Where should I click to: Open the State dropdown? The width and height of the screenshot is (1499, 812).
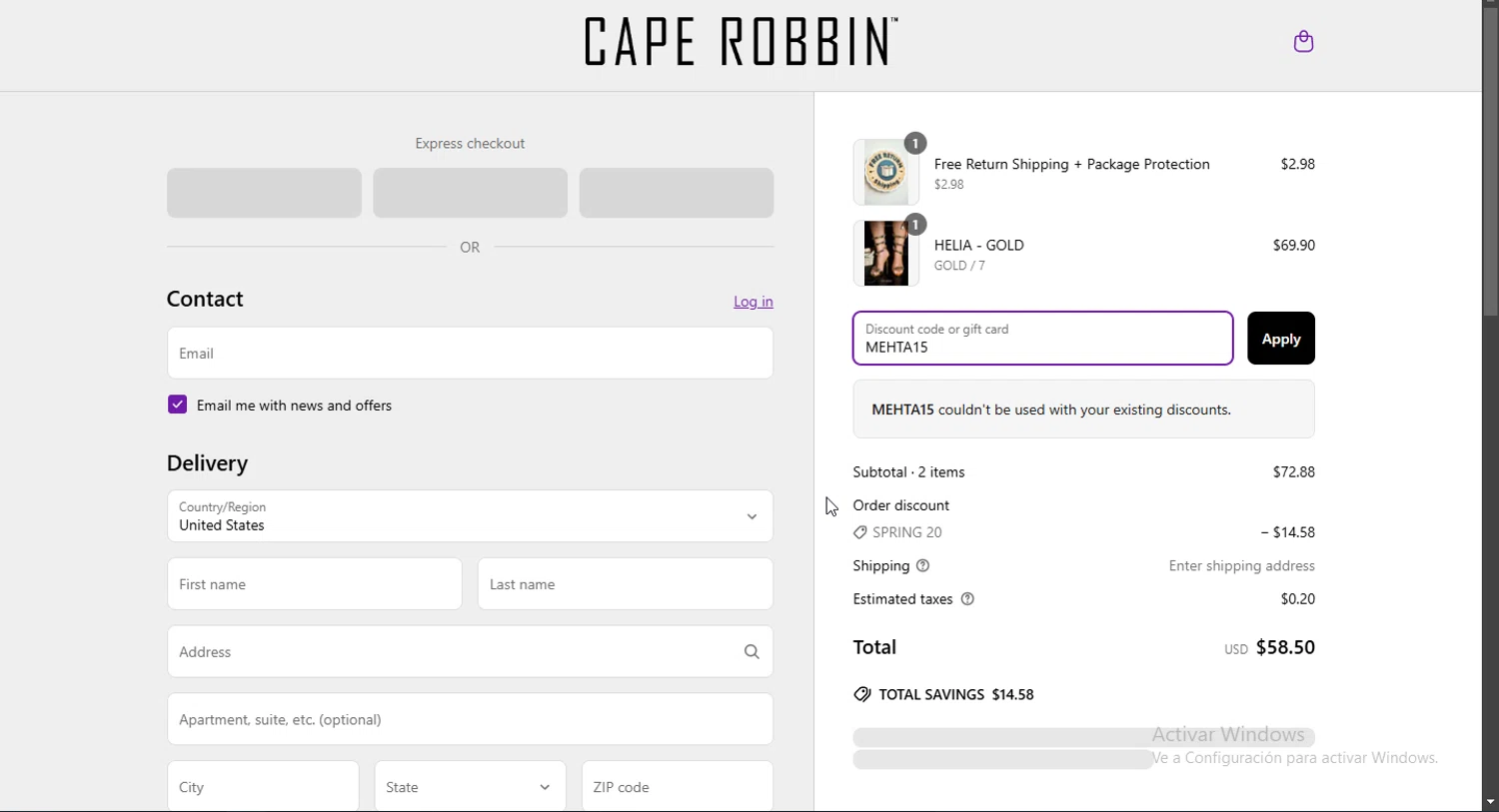470,787
